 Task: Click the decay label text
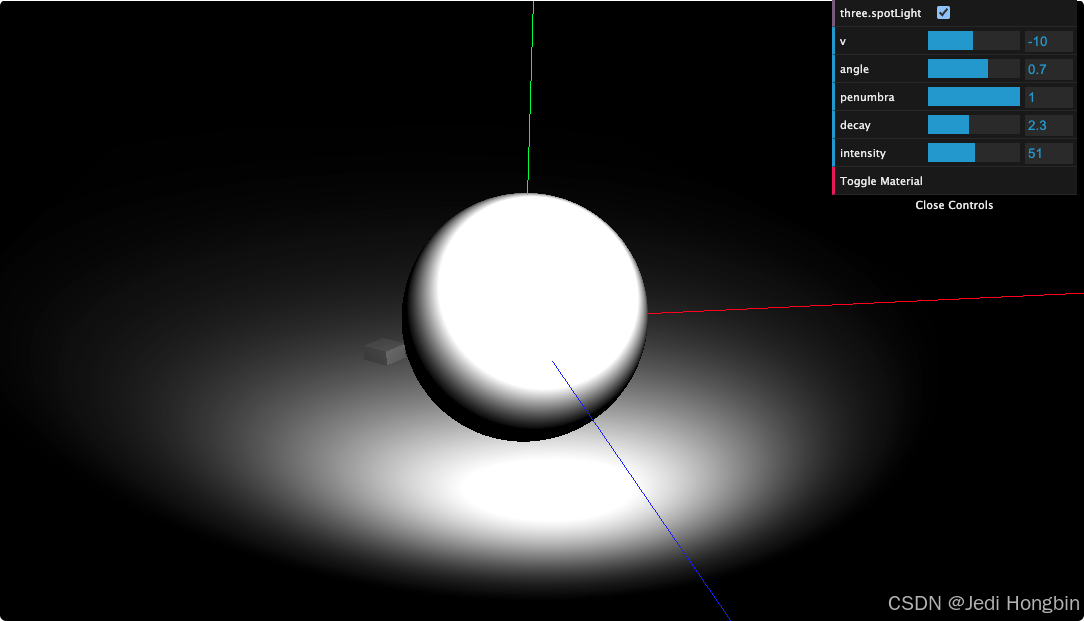(854, 125)
